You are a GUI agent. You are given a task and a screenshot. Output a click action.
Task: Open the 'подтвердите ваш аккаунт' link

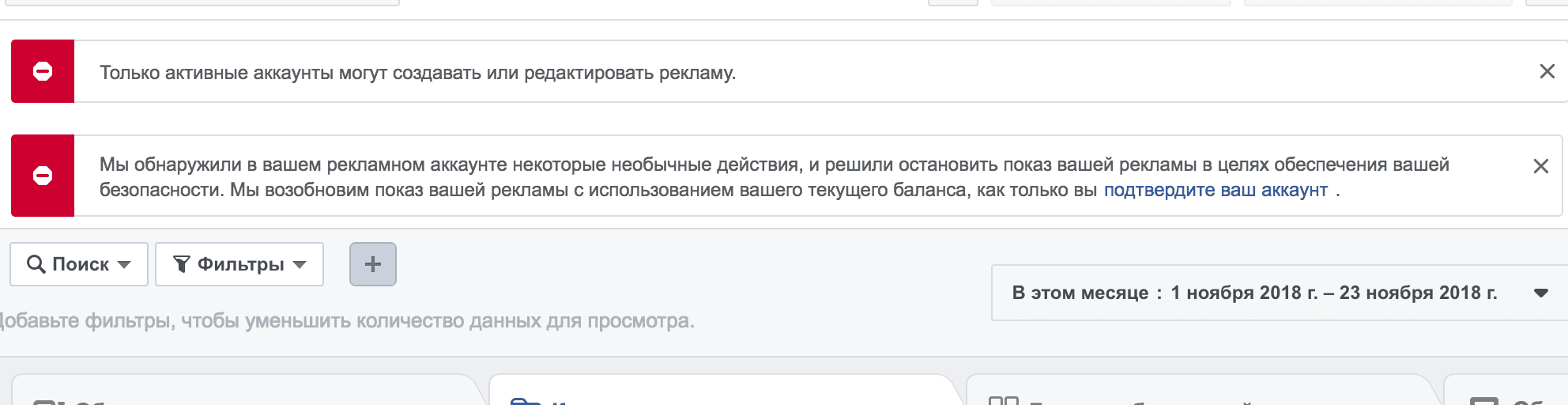coord(1216,190)
